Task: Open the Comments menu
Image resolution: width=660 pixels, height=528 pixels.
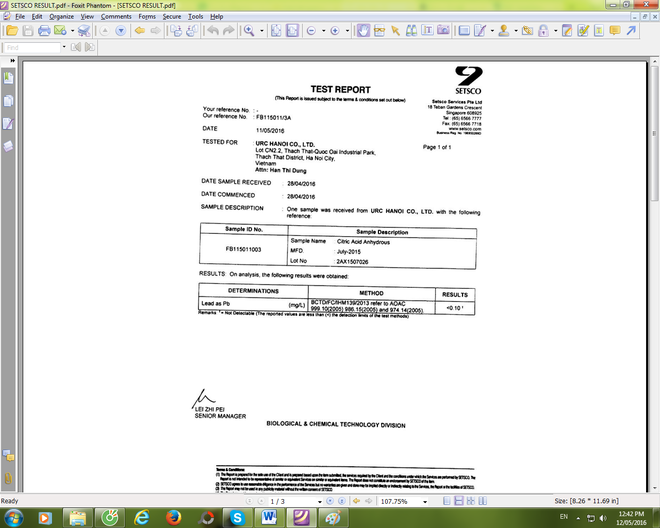Action: [x=116, y=16]
